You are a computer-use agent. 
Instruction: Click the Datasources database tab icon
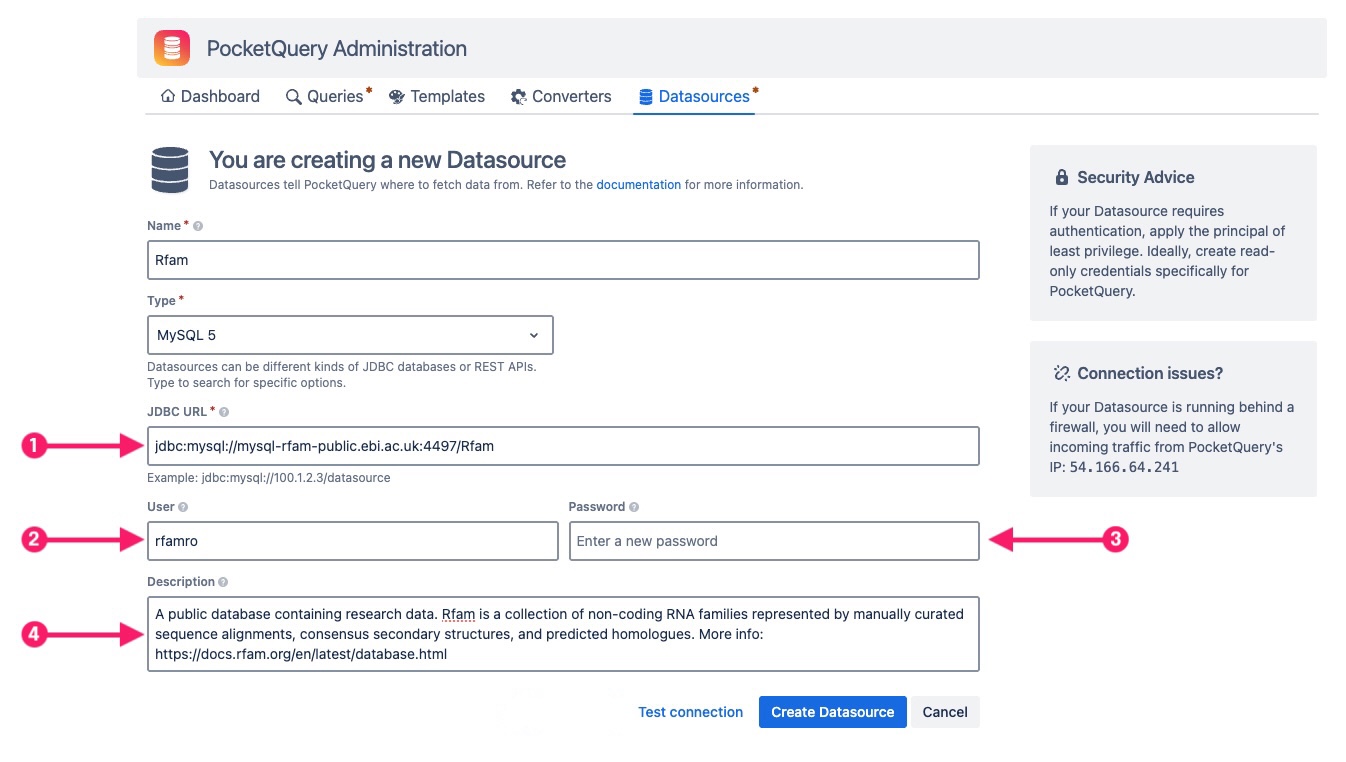pyautogui.click(x=646, y=97)
